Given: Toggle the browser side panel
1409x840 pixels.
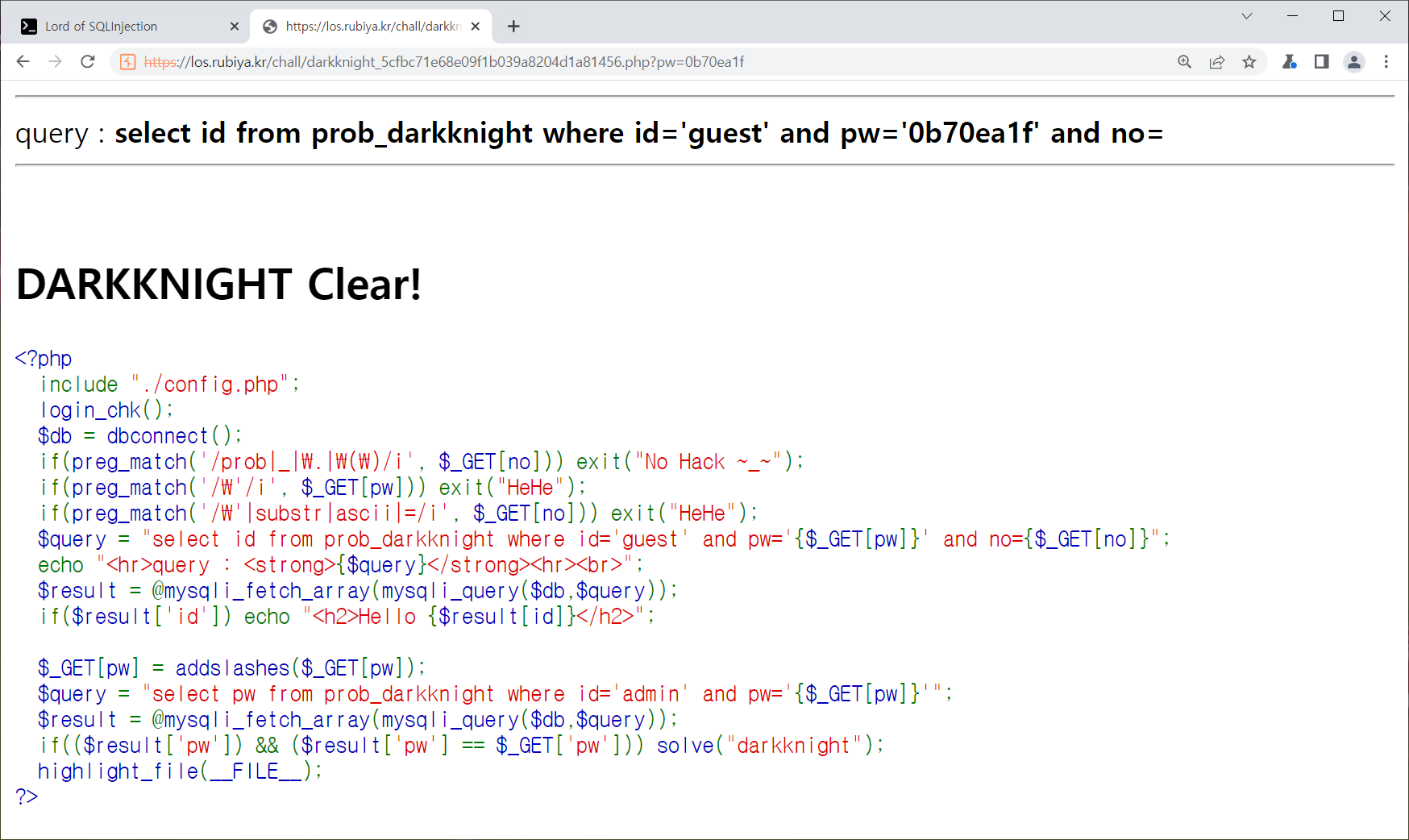Looking at the screenshot, I should point(1321,61).
